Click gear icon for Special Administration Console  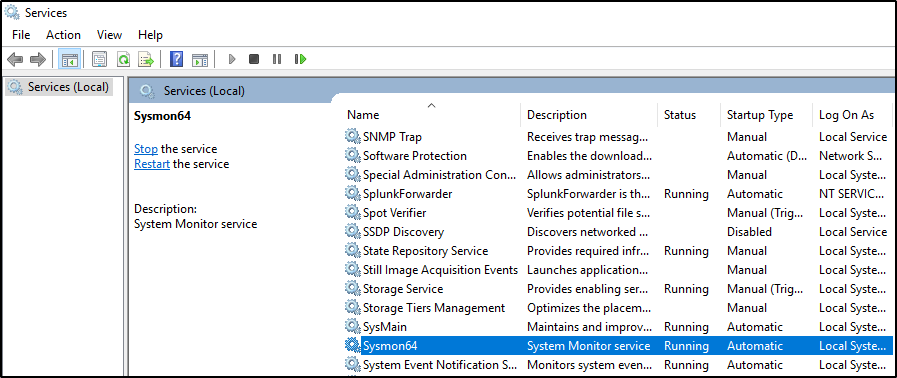click(352, 174)
